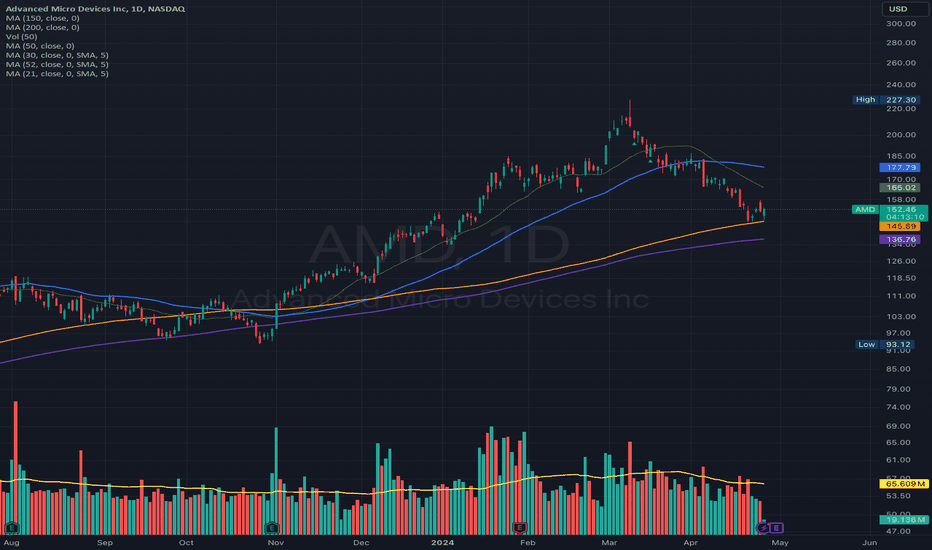This screenshot has width=932, height=550.
Task: Click the High 227.30 price label
Action: (x=886, y=100)
